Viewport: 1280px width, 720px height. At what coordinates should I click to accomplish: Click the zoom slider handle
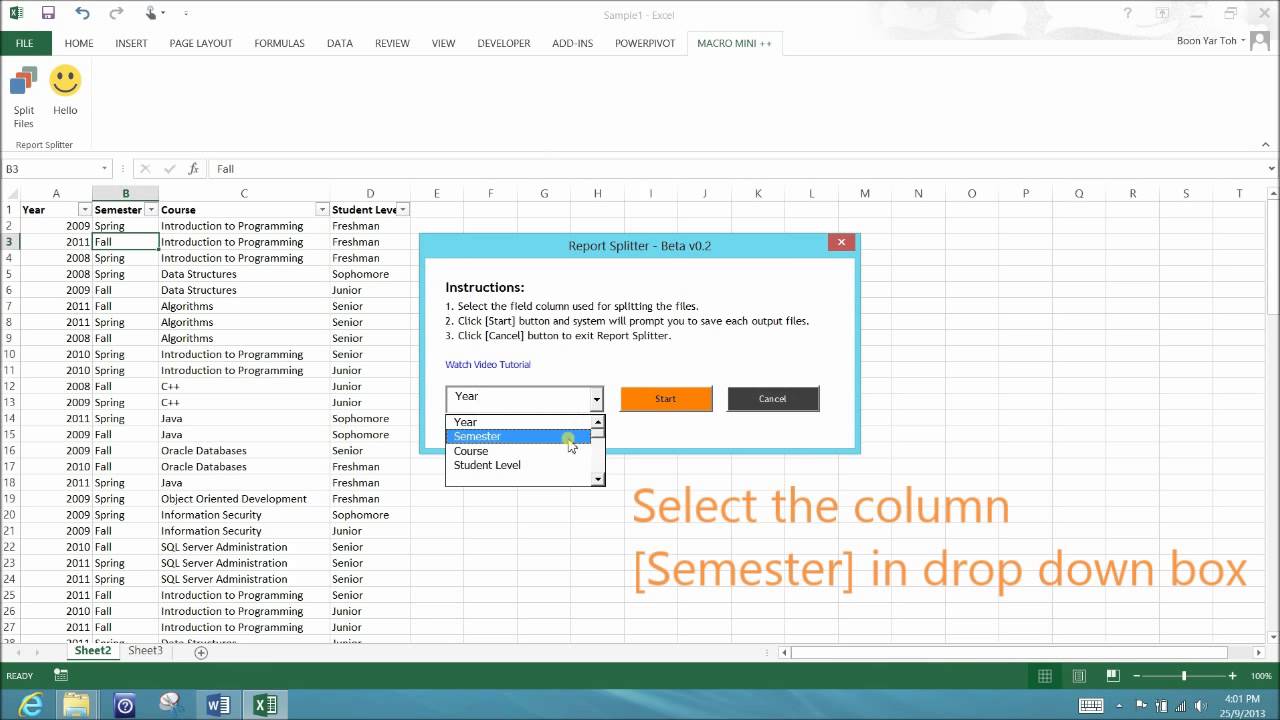[x=1184, y=676]
